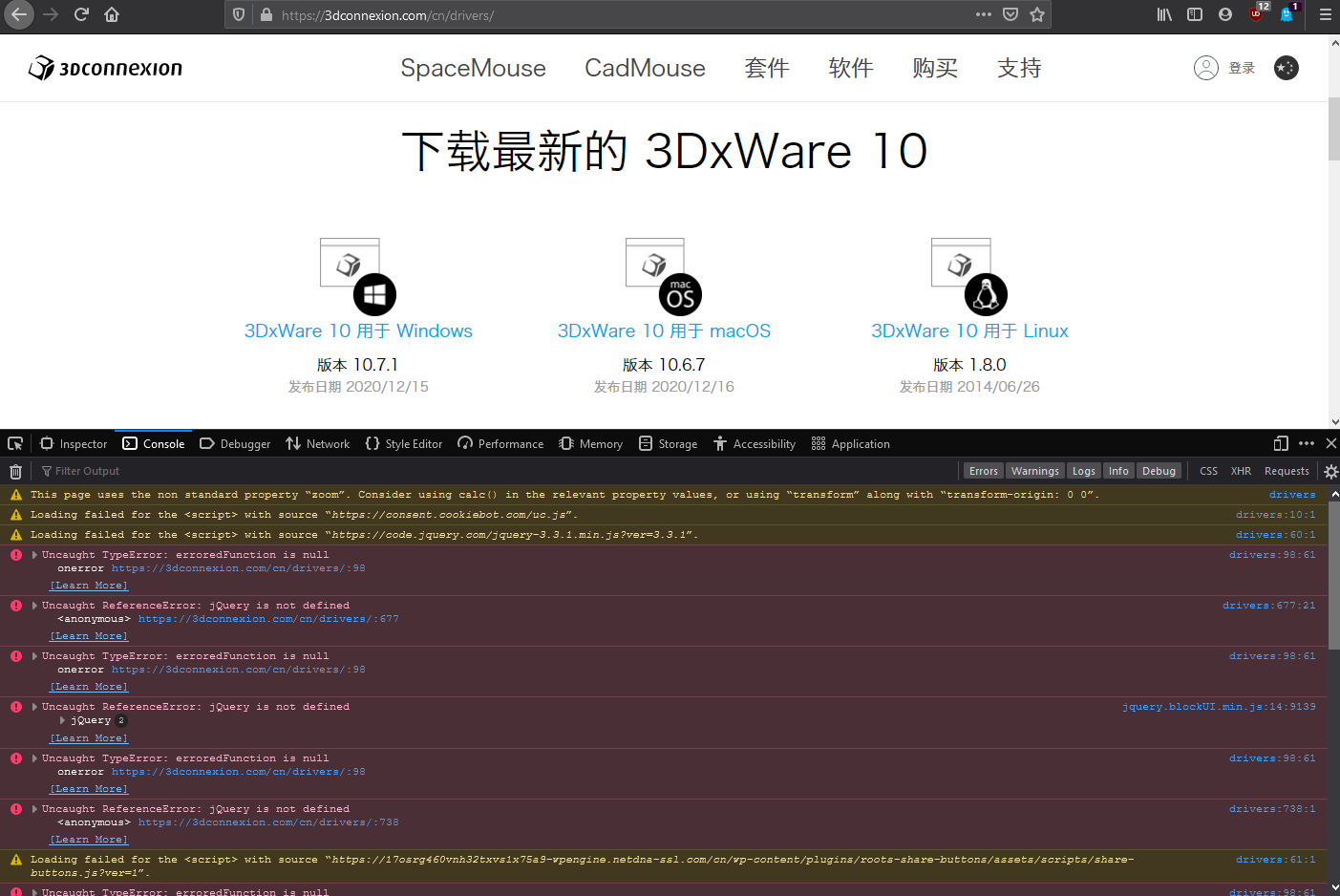Screen dimensions: 1340x896
Task: Click the browser Forward arrow button
Action: coord(51,14)
